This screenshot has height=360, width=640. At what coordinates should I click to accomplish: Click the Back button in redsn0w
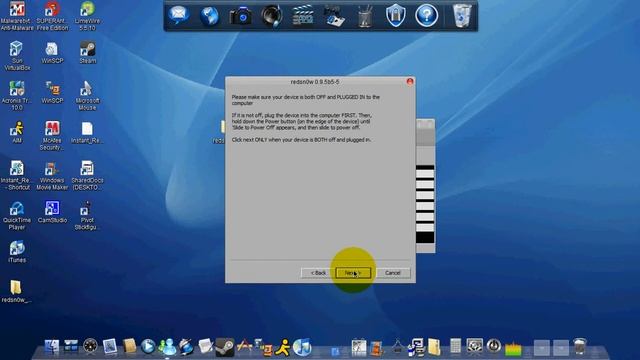pos(318,273)
